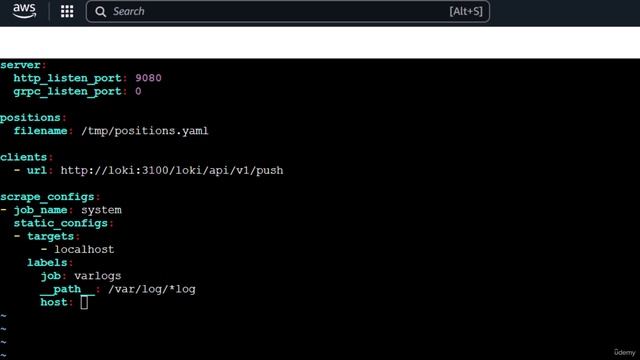The image size is (640, 360).
Task: Click the 'job' label key
Action: 51,276
